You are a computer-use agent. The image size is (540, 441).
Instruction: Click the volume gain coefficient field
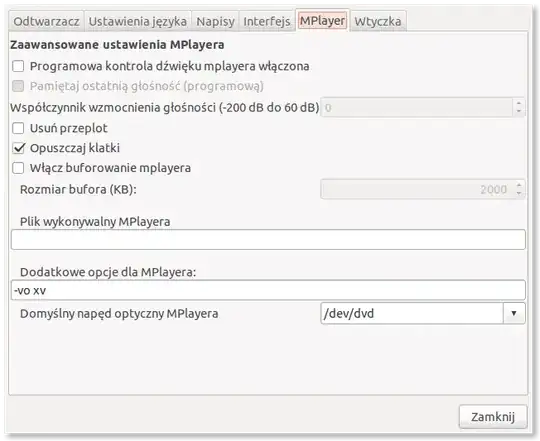coord(417,108)
